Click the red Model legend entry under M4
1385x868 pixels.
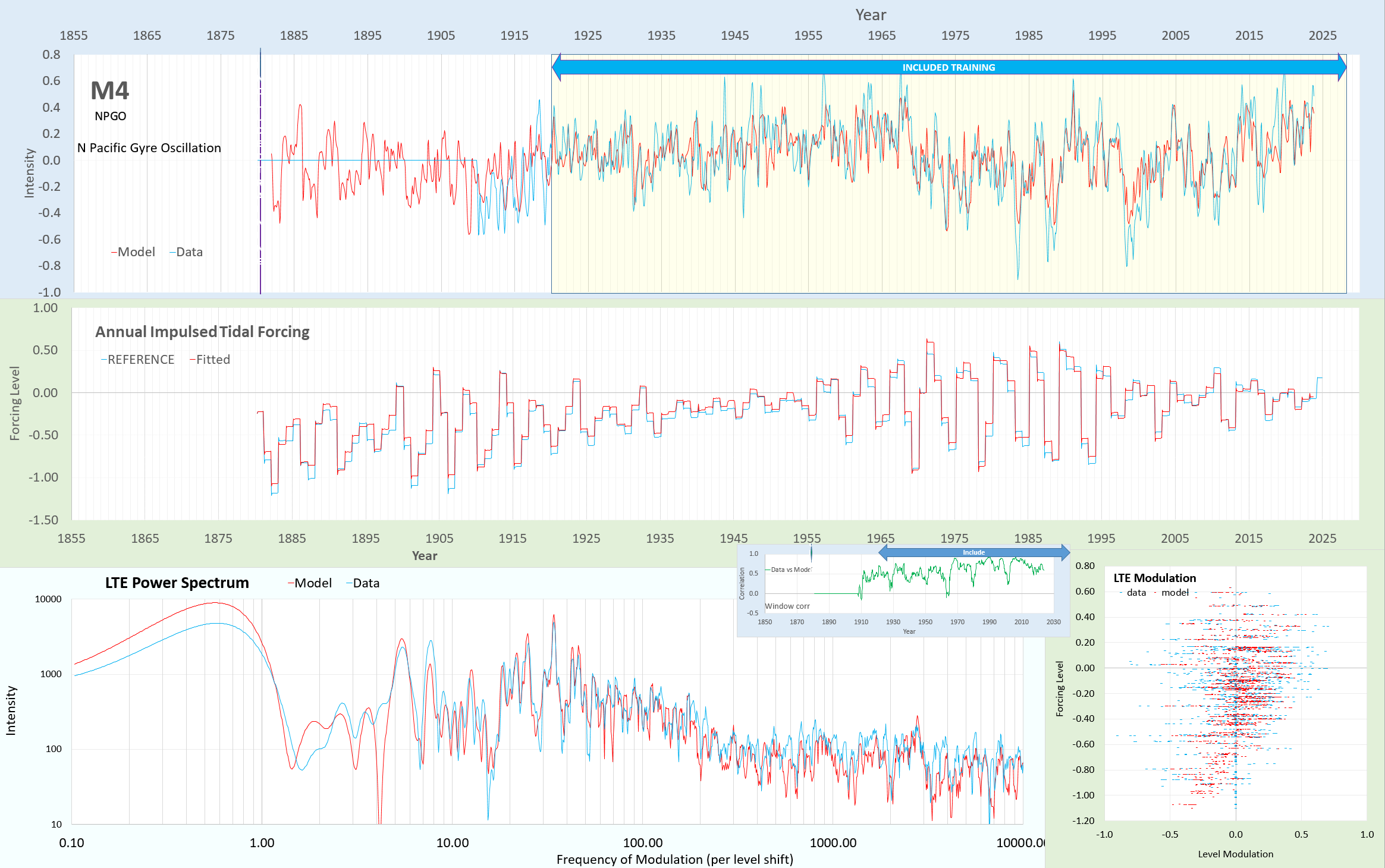(x=134, y=252)
